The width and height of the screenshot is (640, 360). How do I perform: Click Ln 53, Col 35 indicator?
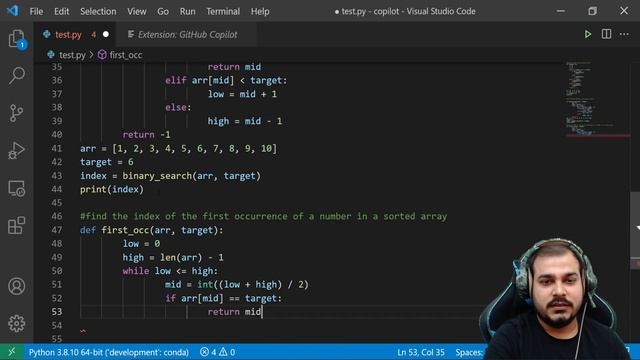(421, 352)
